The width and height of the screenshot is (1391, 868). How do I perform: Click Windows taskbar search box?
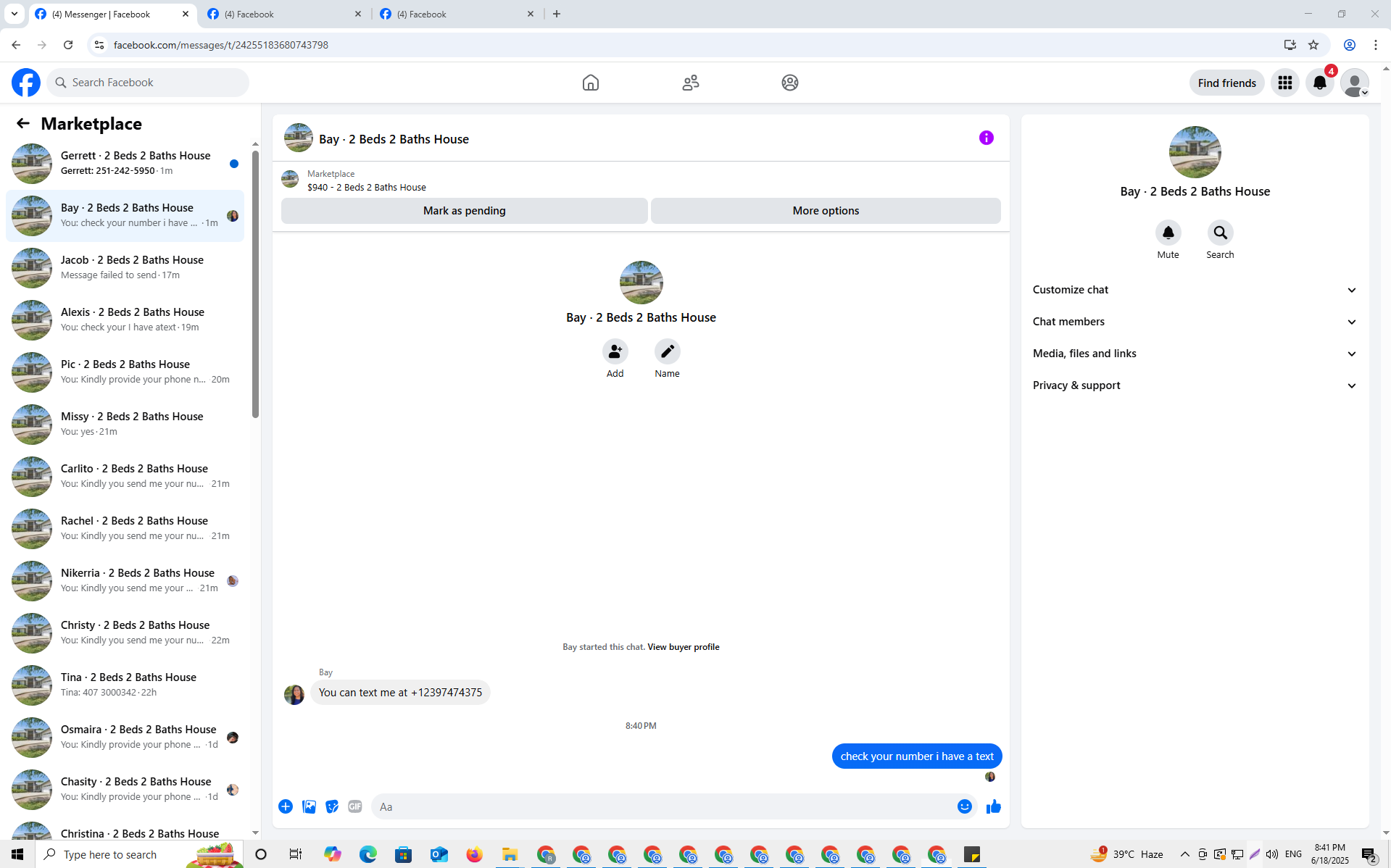click(139, 854)
